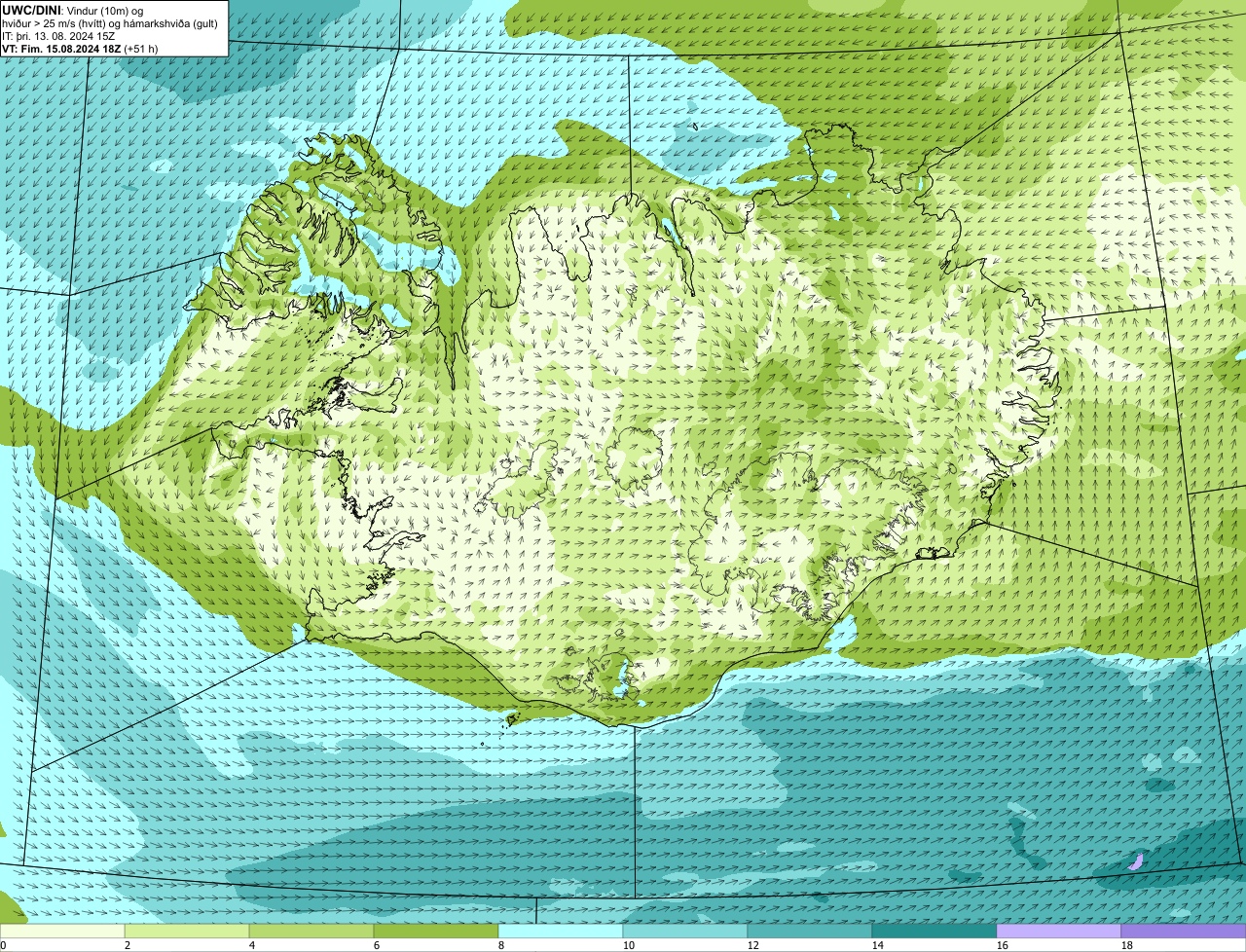Click the legend scale label '16'
The height and width of the screenshot is (952, 1246).
point(1003,945)
